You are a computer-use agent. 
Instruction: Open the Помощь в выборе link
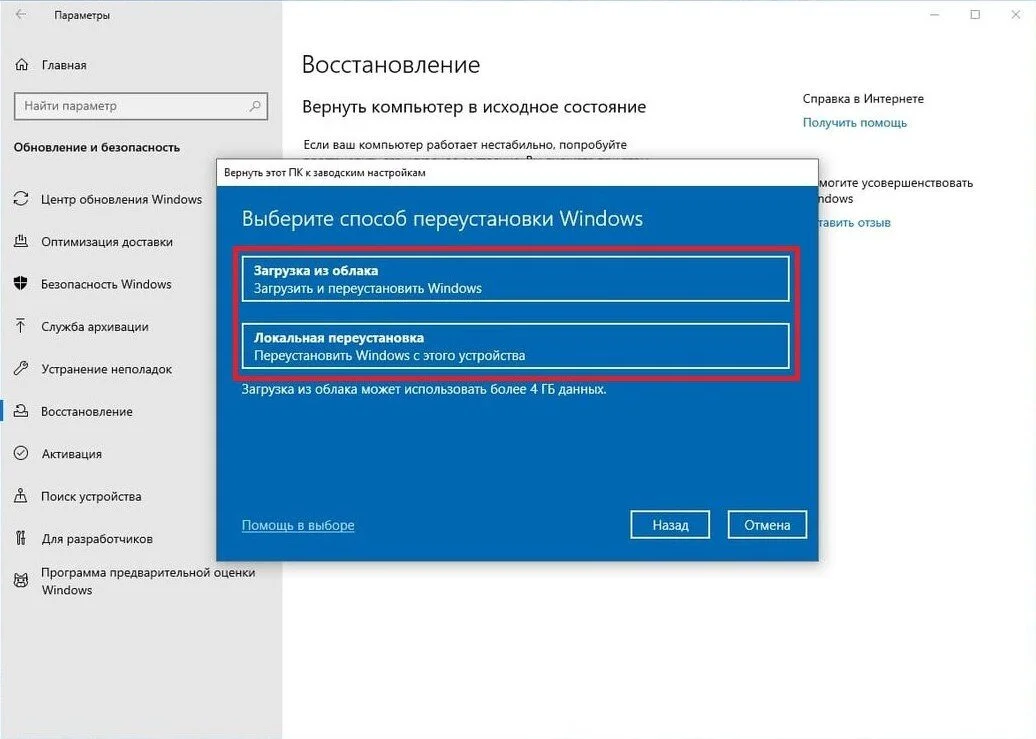point(298,525)
